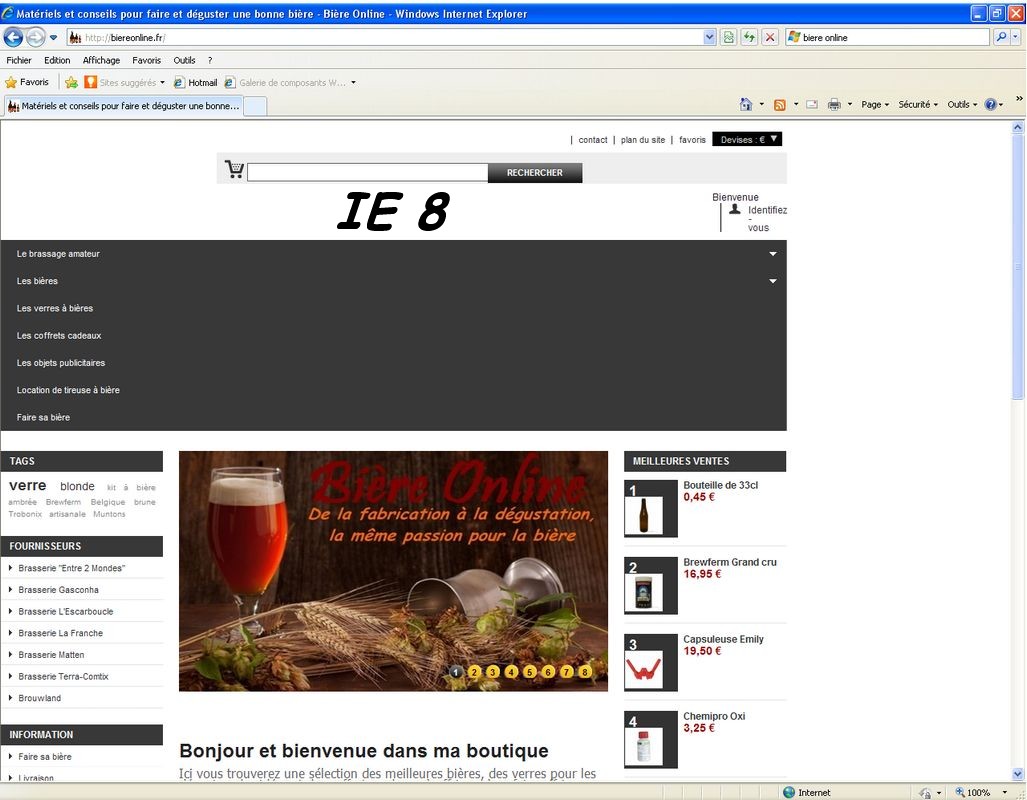
Task: Click the Hotmail favorites link
Action: [195, 83]
